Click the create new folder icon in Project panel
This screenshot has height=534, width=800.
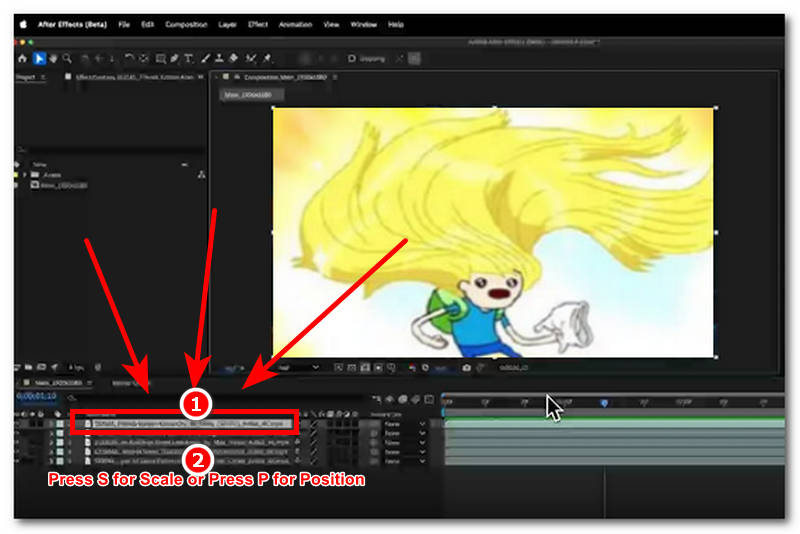point(29,367)
